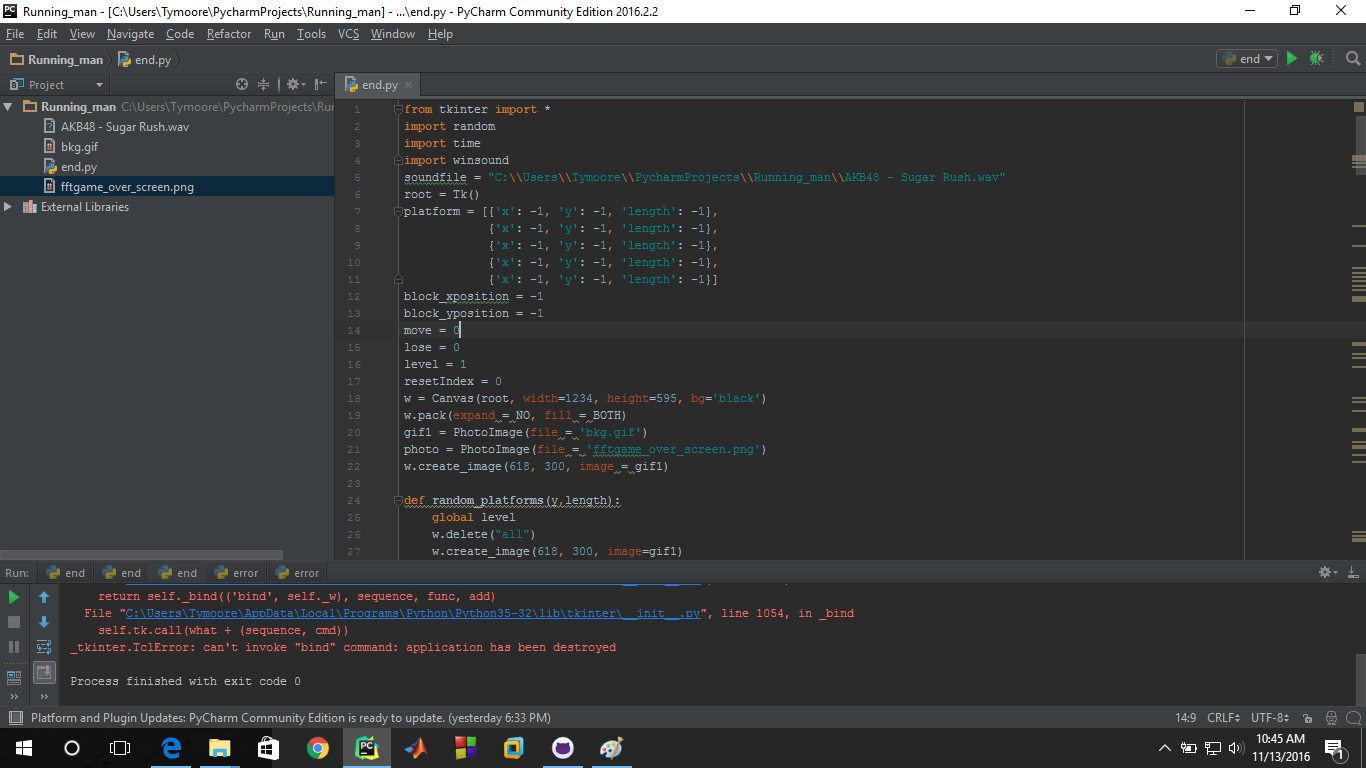Image resolution: width=1366 pixels, height=768 pixels.
Task: Rerun the program from Run panel
Action: (x=14, y=597)
